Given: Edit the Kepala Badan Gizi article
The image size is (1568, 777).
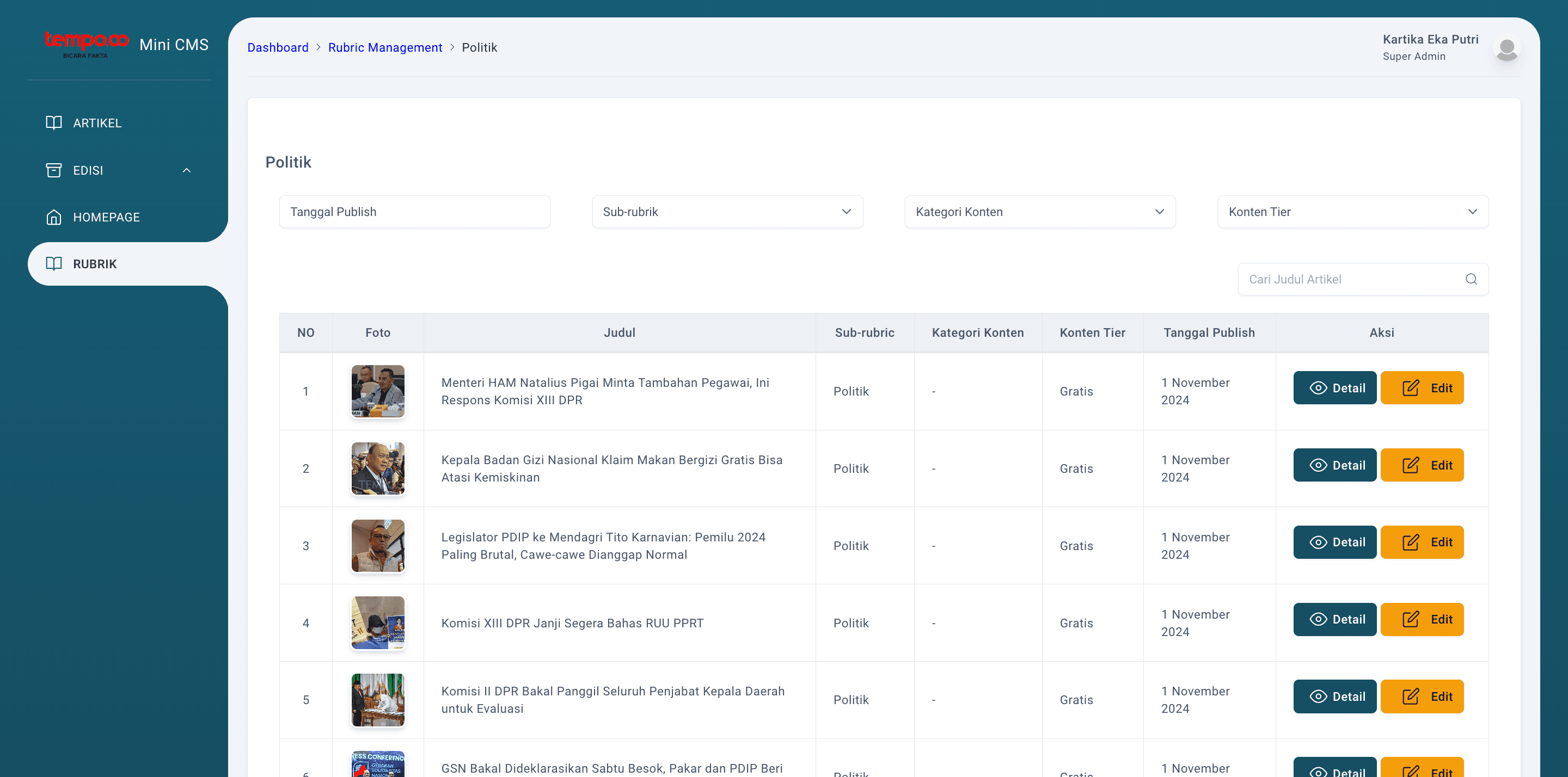Looking at the screenshot, I should coord(1422,465).
